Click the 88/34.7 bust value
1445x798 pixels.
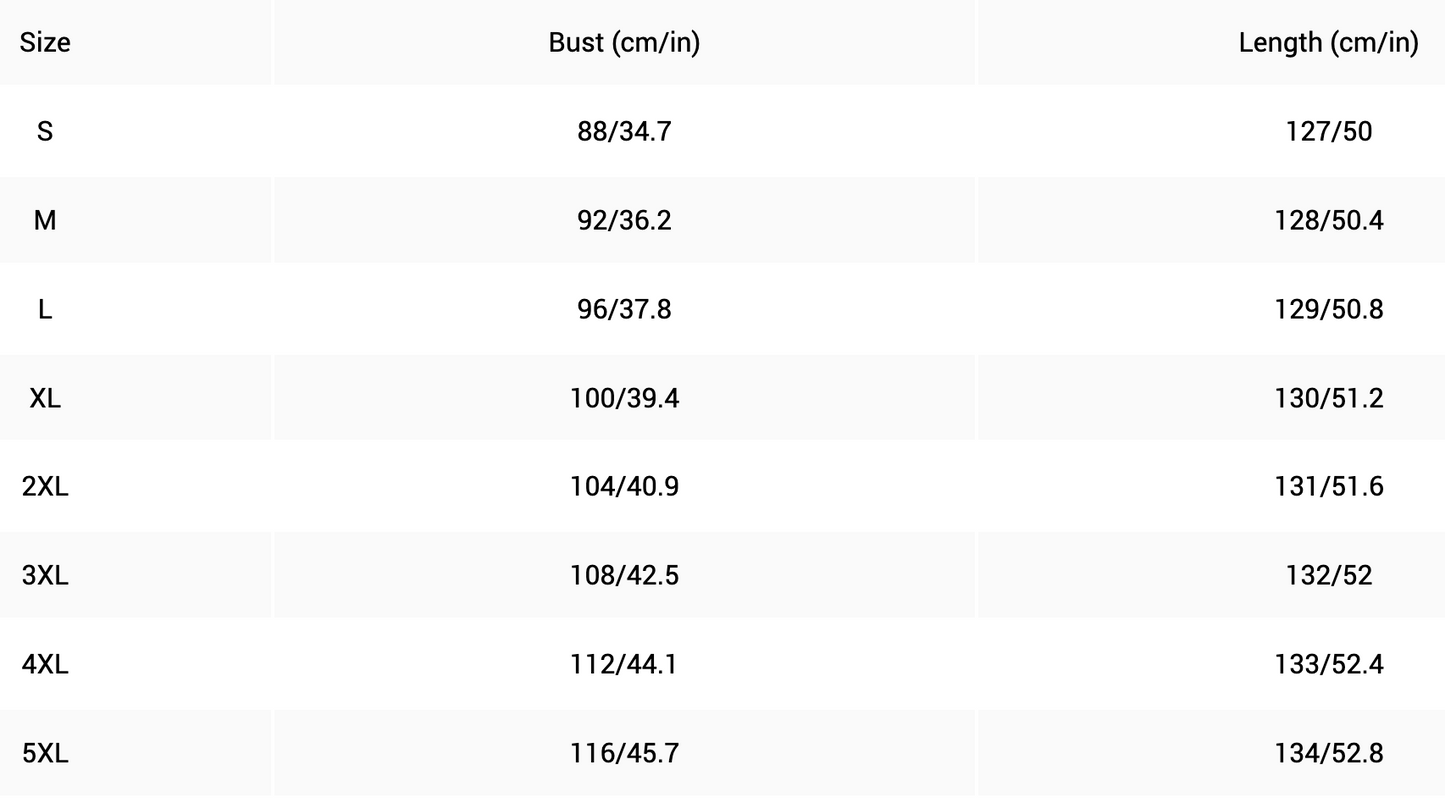[624, 131]
